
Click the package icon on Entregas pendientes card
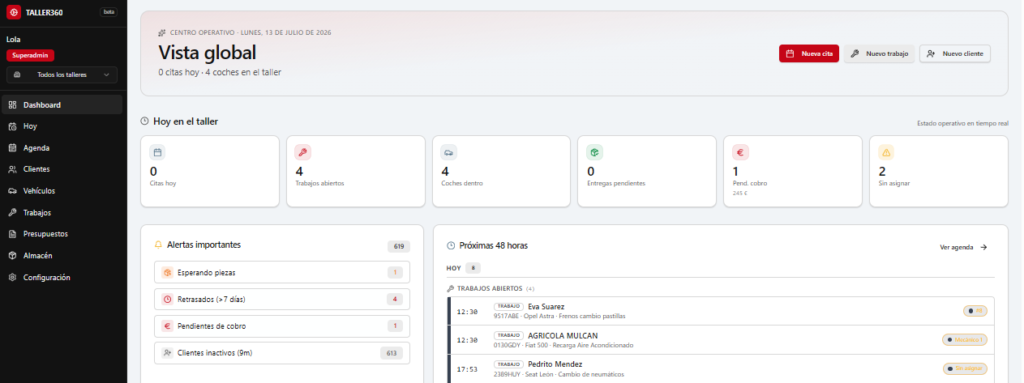tap(594, 152)
